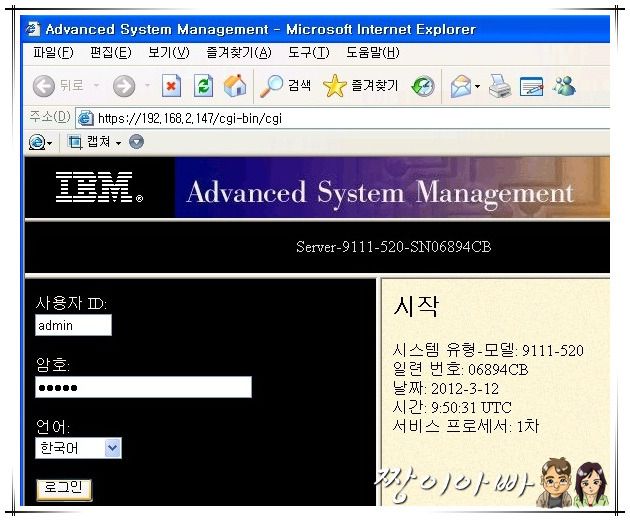Open the History clock icon
The width and height of the screenshot is (630, 521).
pos(423,86)
